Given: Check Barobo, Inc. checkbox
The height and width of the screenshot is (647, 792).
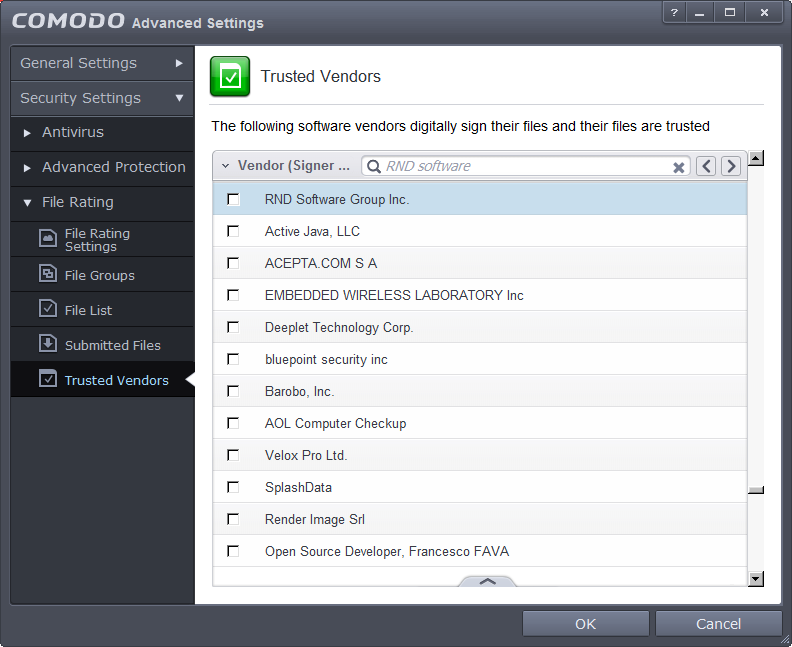Looking at the screenshot, I should pos(233,391).
